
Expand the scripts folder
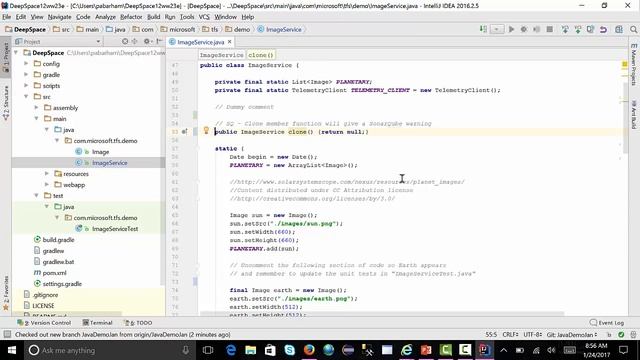point(26,86)
